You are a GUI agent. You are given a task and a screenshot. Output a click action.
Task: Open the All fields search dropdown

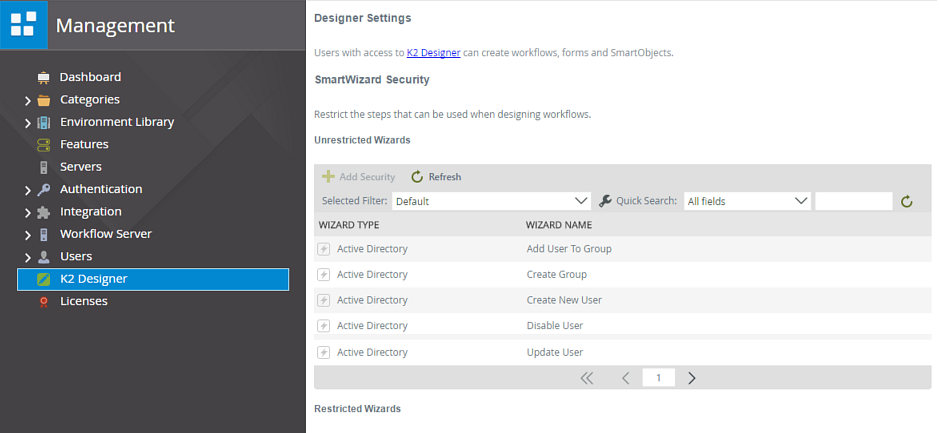pyautogui.click(x=747, y=201)
